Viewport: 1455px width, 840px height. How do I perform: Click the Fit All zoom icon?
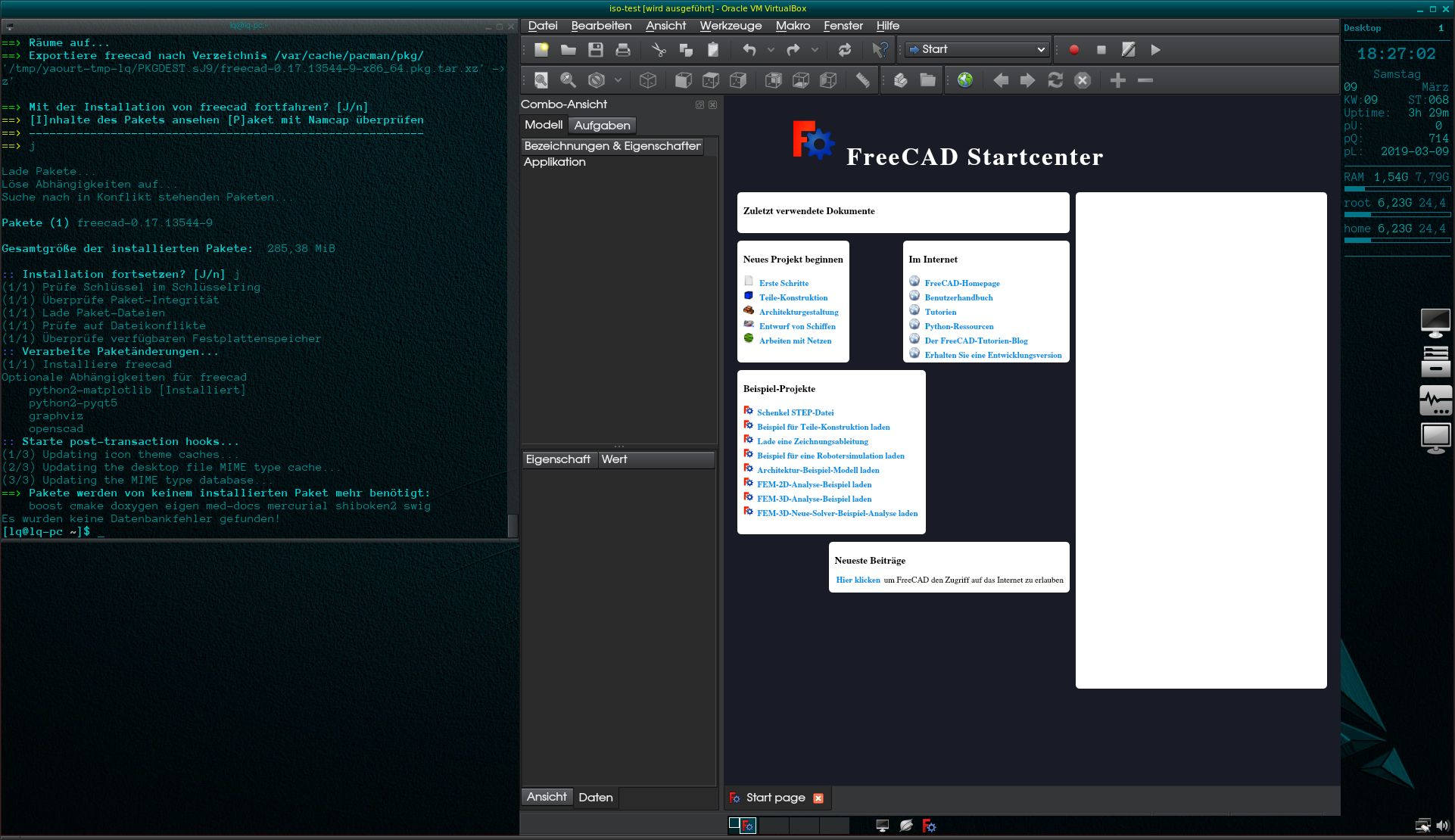point(541,80)
